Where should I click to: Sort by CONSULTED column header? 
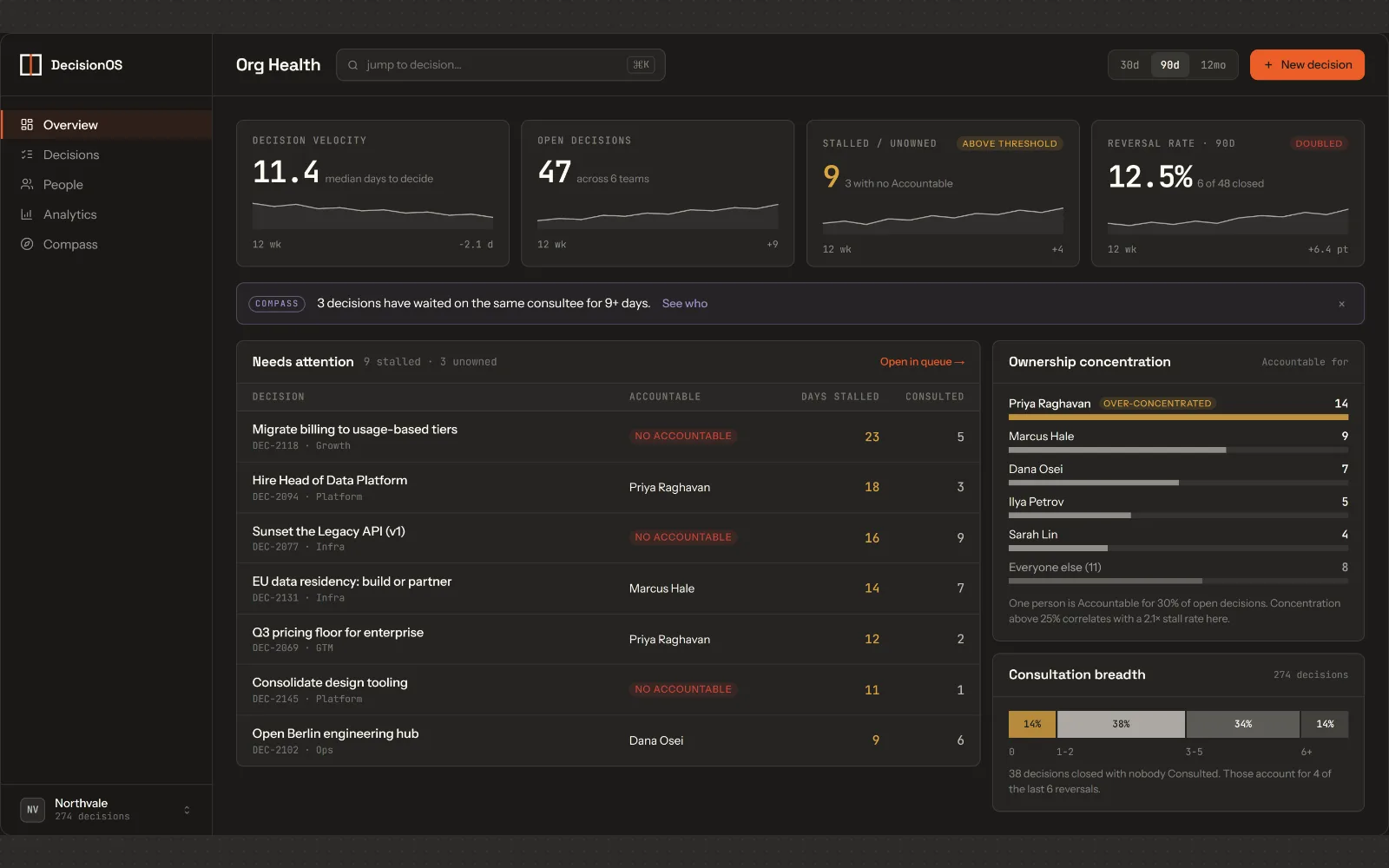[x=934, y=397]
